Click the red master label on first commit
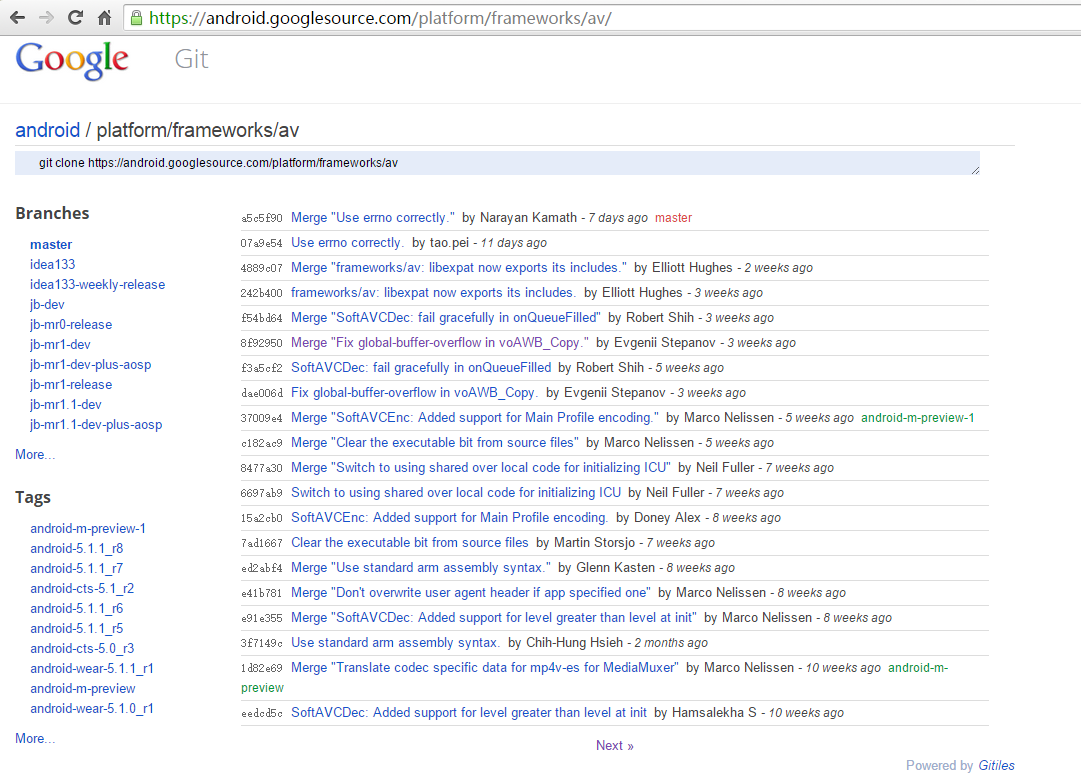The width and height of the screenshot is (1081, 780). pos(674,218)
